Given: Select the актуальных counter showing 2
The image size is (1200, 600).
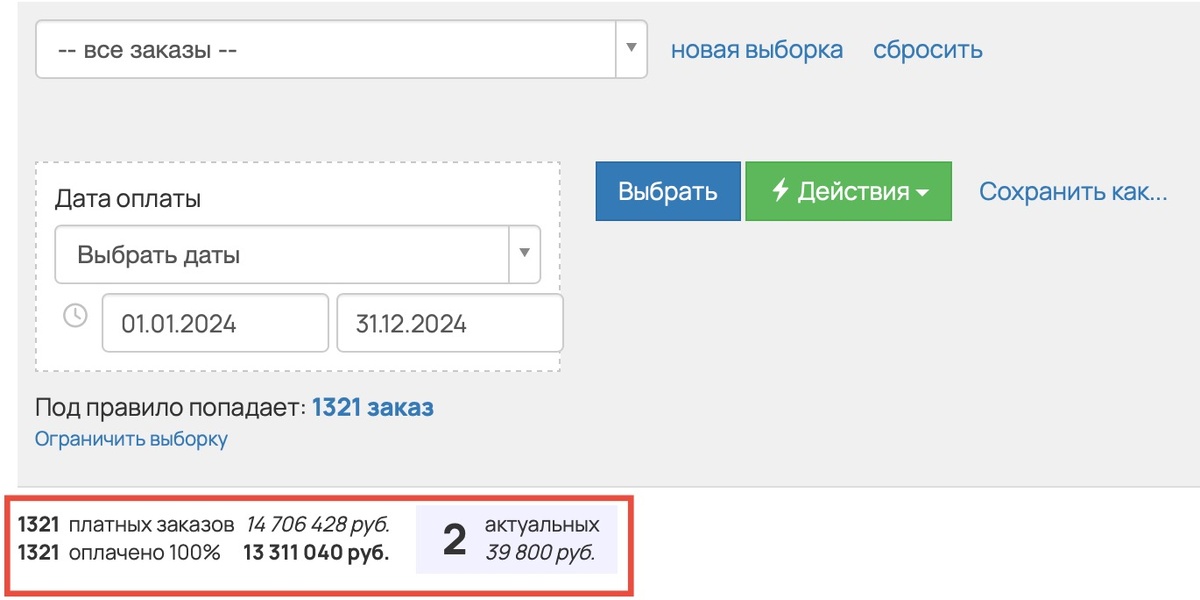Looking at the screenshot, I should point(455,537).
